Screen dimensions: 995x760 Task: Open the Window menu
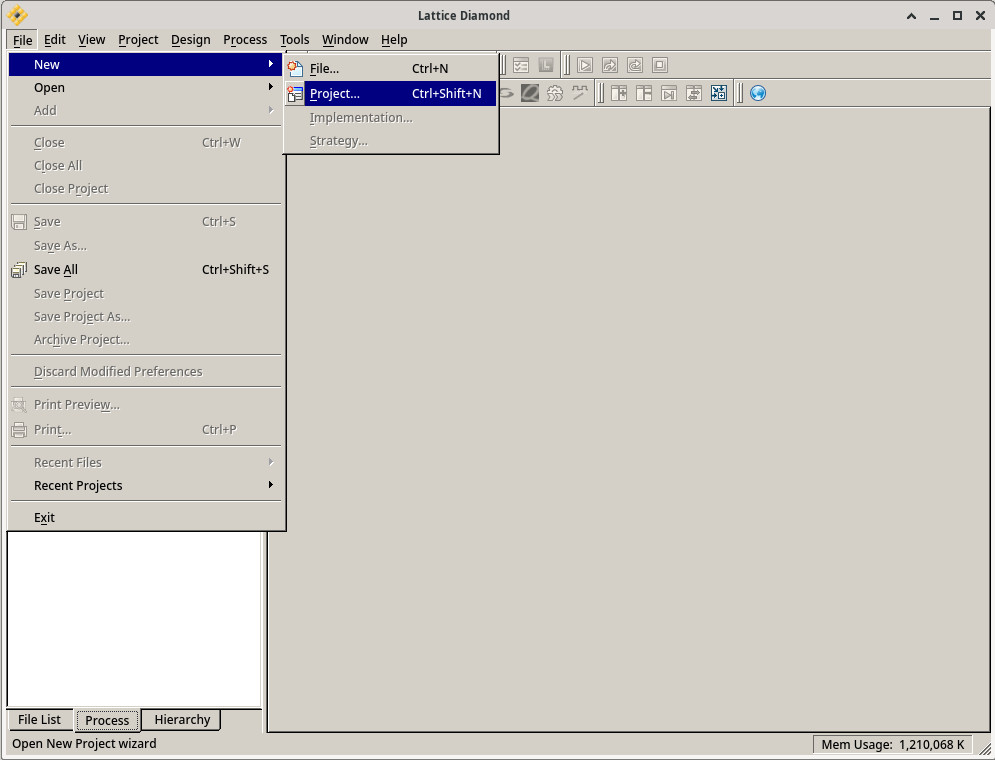tap(345, 39)
